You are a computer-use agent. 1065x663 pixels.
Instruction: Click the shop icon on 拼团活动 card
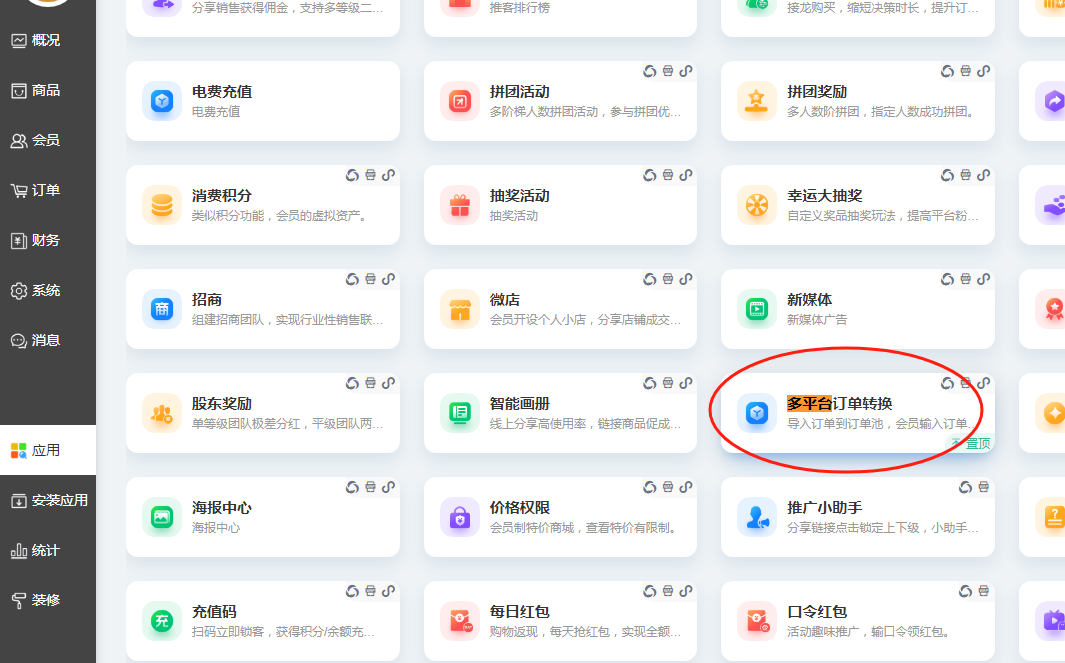point(668,71)
